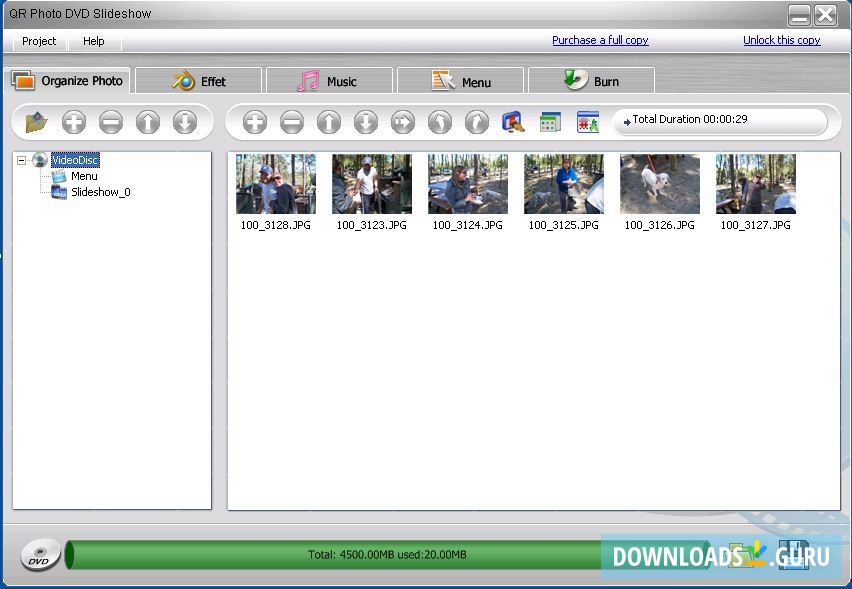Add photos with the photo toolbar plus button

tap(255, 122)
